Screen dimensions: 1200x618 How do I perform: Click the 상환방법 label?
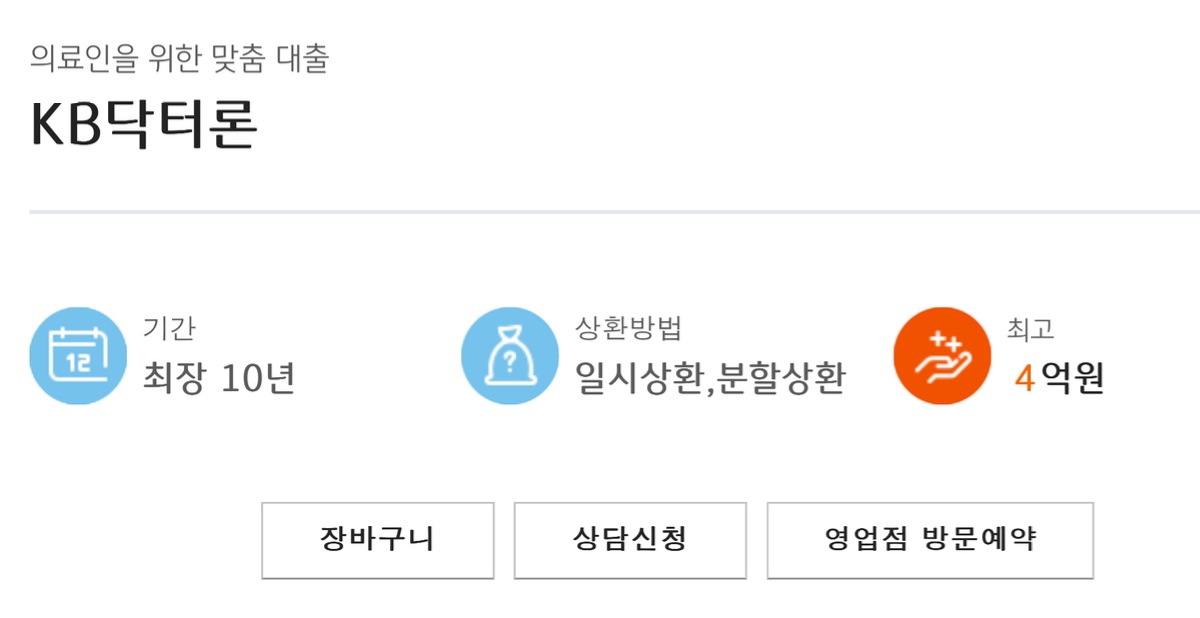629,328
